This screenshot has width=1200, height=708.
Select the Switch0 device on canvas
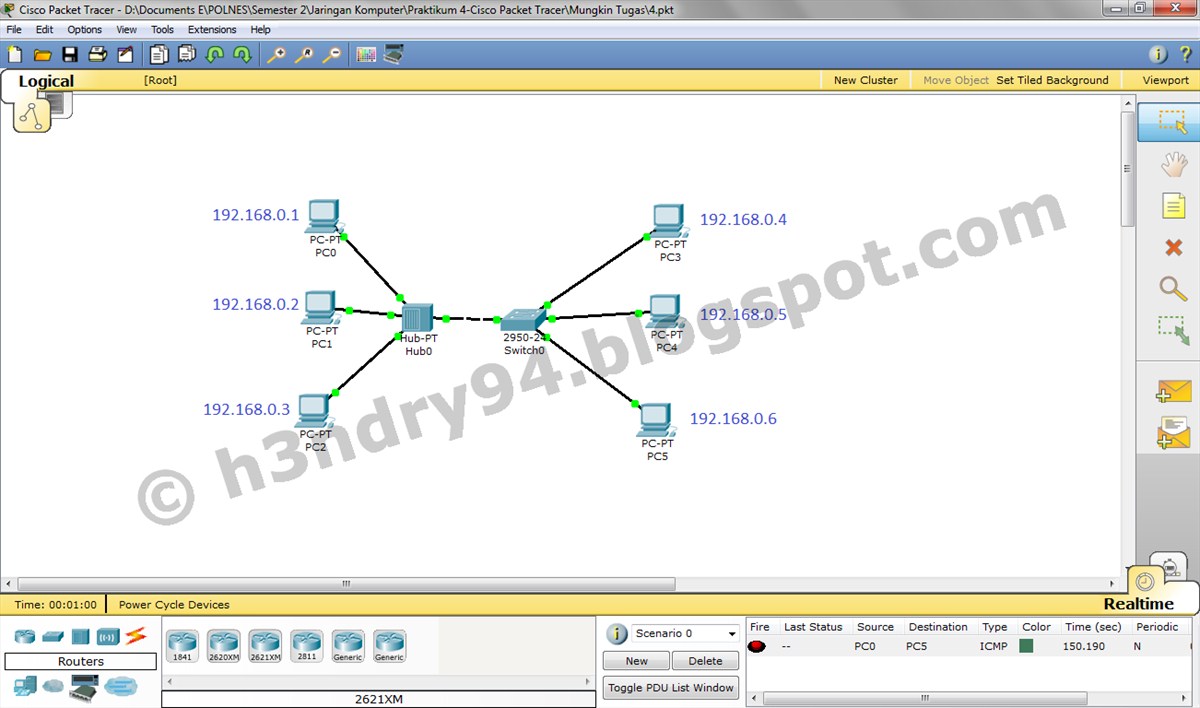click(523, 318)
